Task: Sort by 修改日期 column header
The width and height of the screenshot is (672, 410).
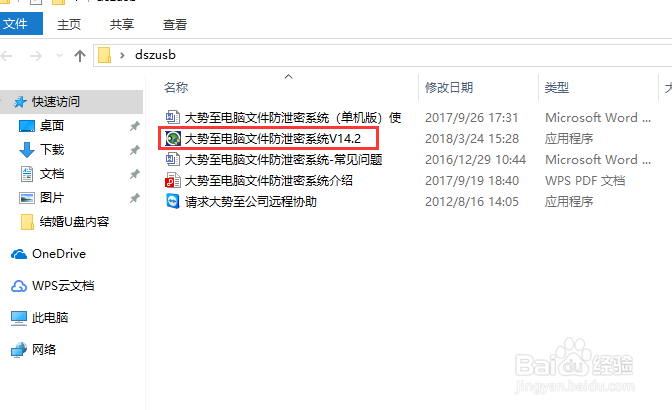Action: [x=449, y=88]
